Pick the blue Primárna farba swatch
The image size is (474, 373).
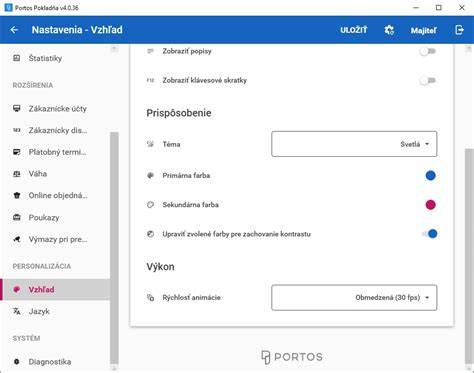(x=430, y=175)
